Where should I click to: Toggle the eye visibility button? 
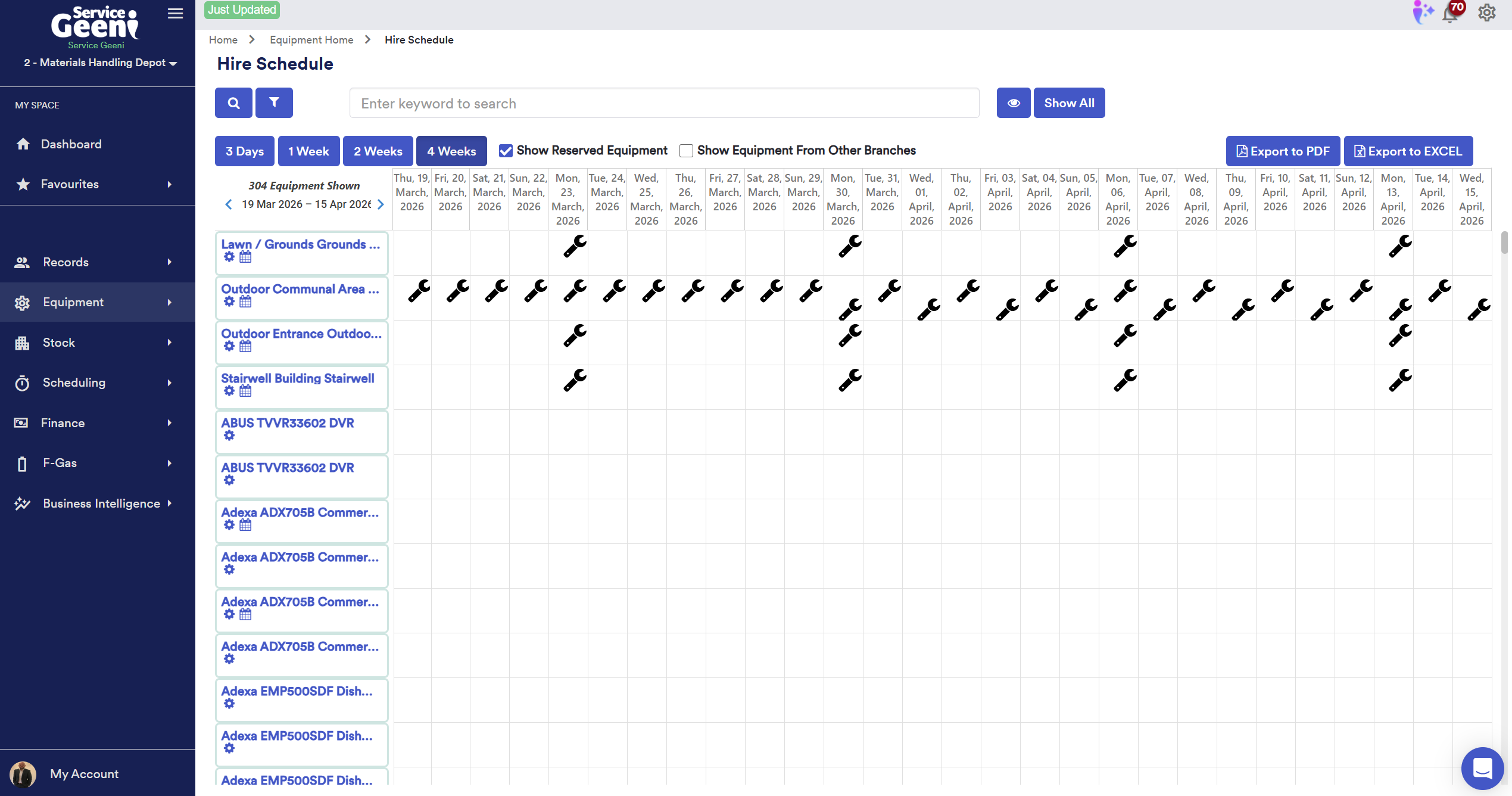1013,103
